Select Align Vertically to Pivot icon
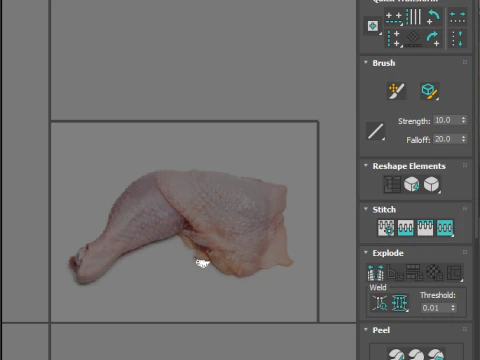Image resolution: width=480 pixels, height=360 pixels. 394,39
